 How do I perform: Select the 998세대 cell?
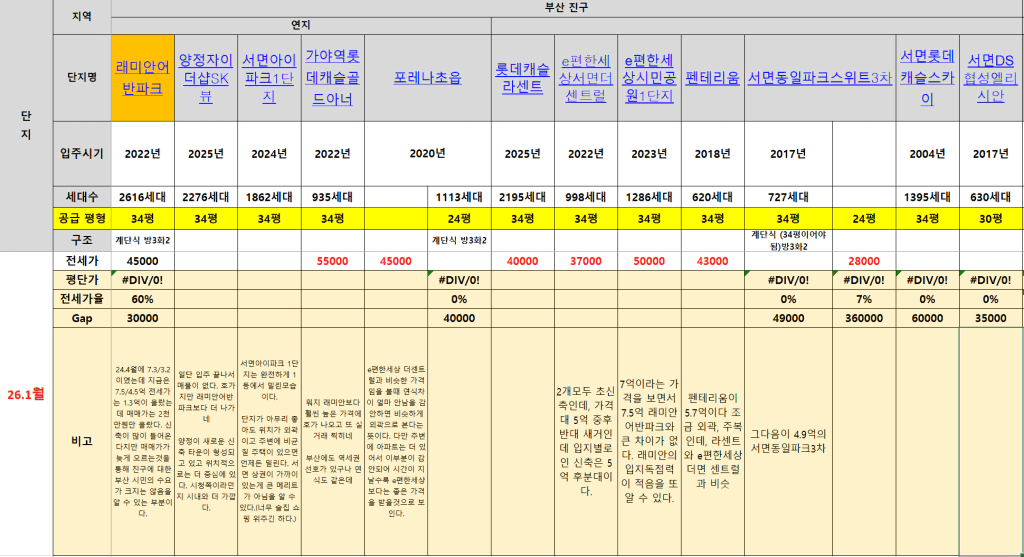coord(586,197)
